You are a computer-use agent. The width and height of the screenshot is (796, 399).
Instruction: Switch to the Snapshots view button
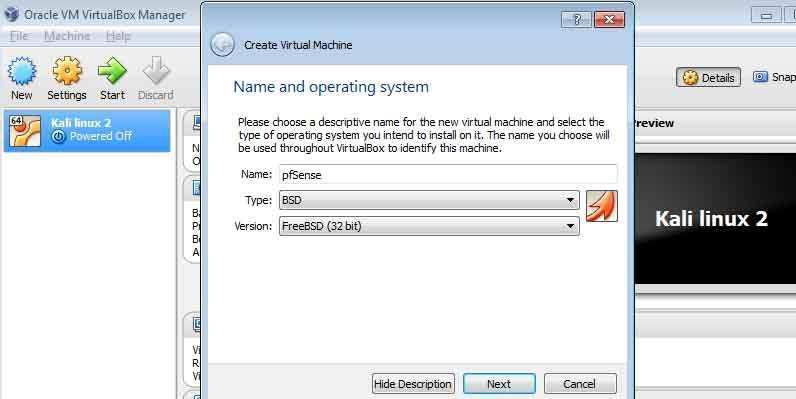click(774, 77)
